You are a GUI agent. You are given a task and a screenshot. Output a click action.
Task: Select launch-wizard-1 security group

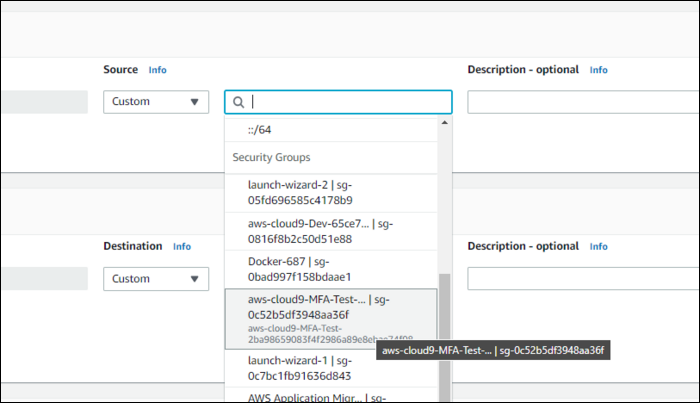coord(331,368)
